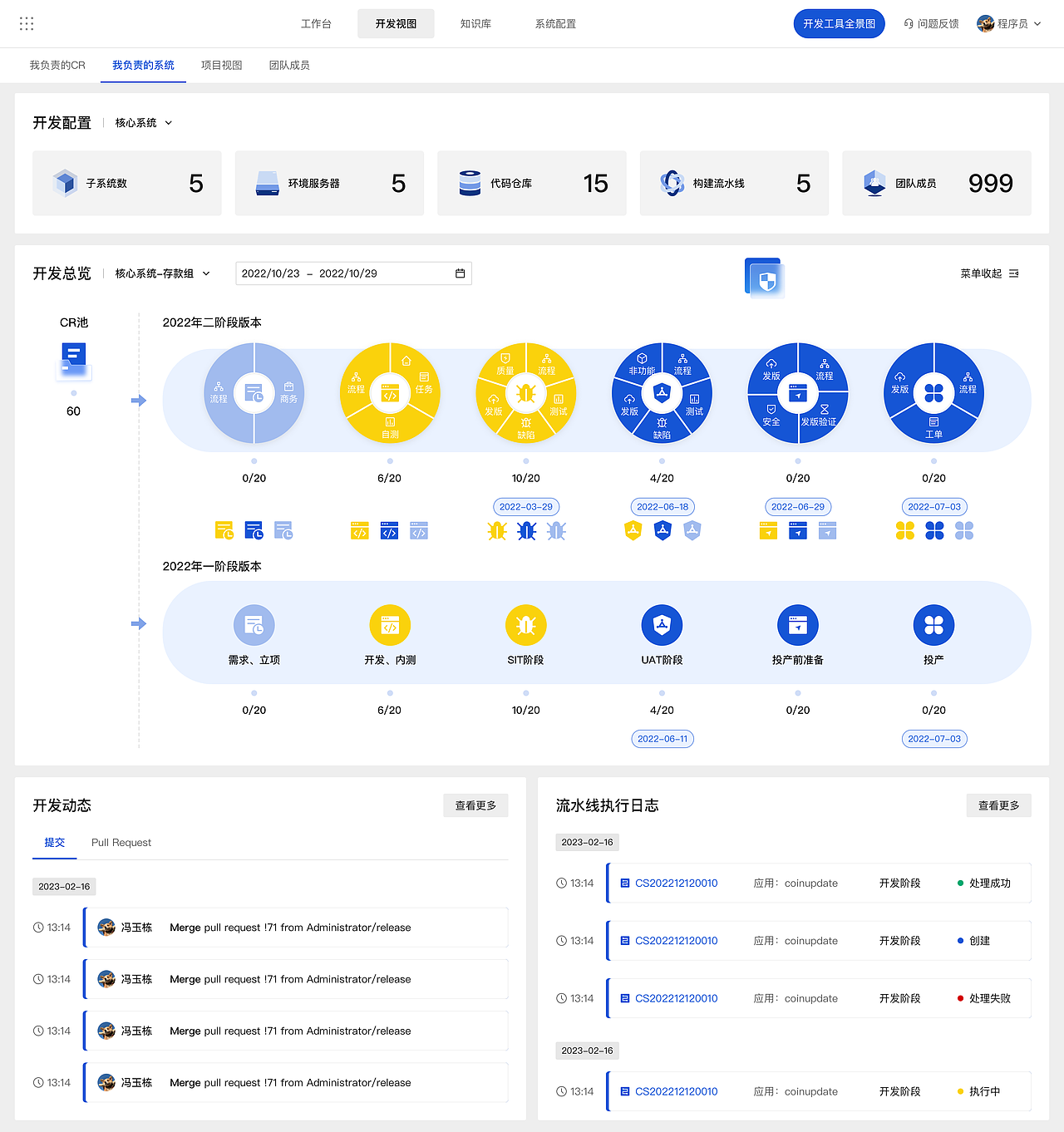The width and height of the screenshot is (1064, 1132).
Task: Collapse menu with 菜单收起 toggle
Action: point(989,273)
